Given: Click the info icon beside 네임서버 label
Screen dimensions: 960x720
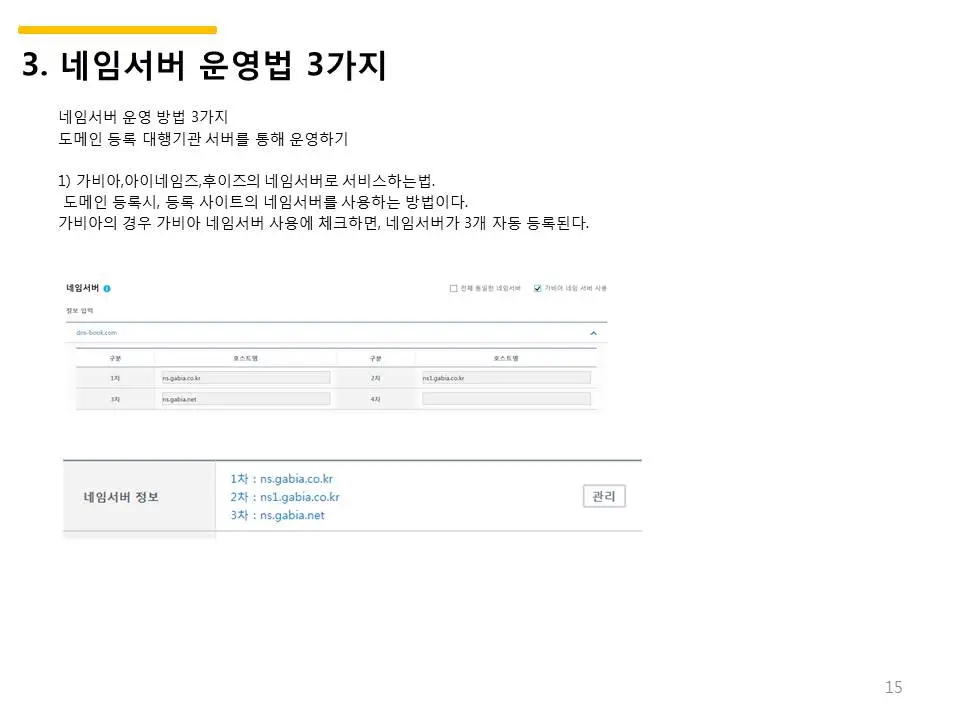Looking at the screenshot, I should (107, 287).
